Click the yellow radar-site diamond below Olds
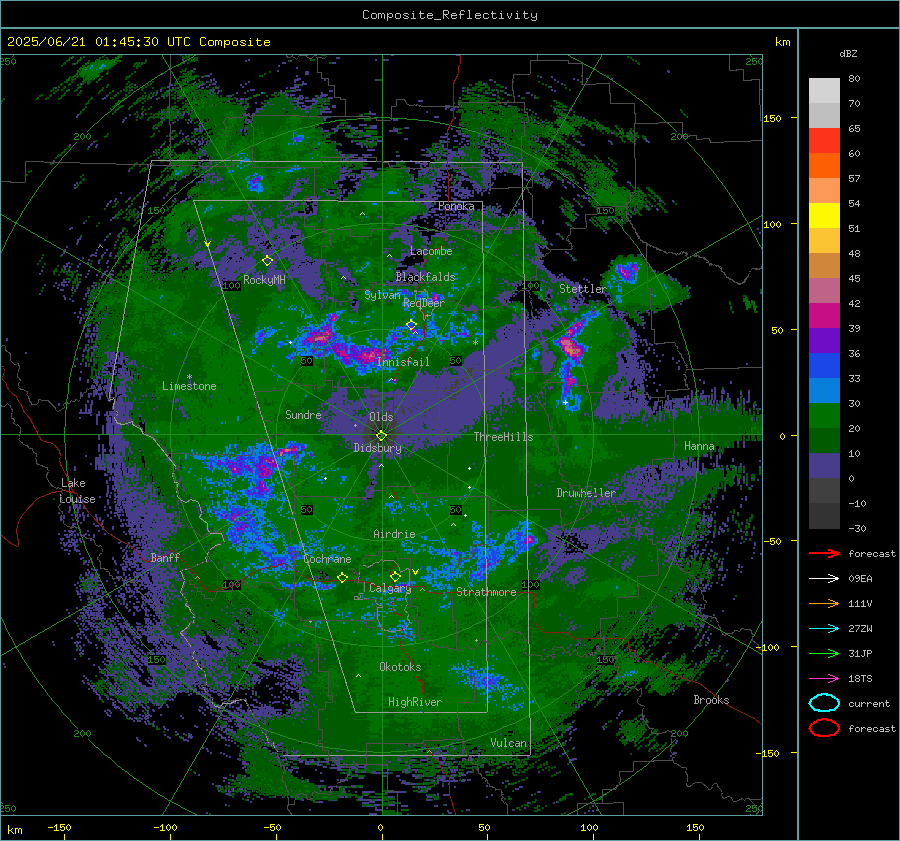The image size is (900, 841). [381, 435]
